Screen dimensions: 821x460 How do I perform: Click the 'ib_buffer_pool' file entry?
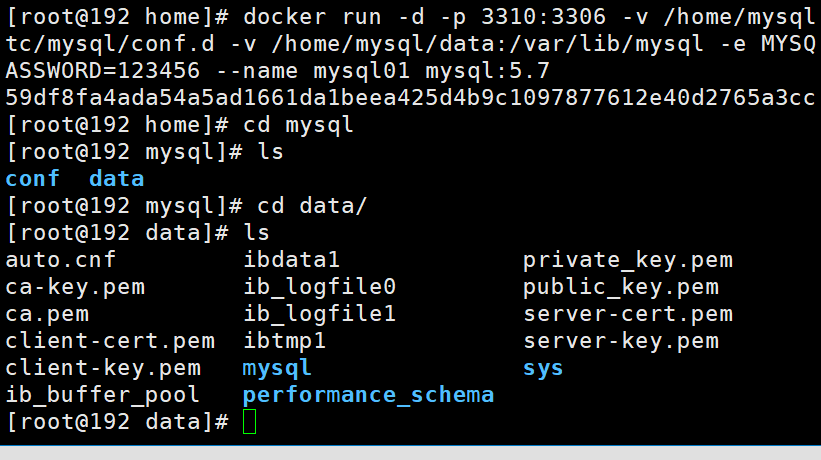(103, 395)
